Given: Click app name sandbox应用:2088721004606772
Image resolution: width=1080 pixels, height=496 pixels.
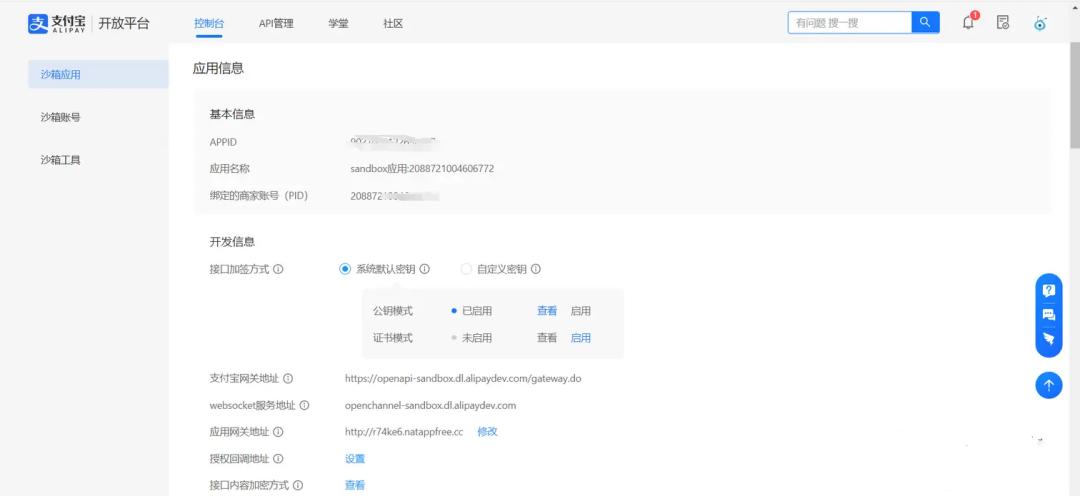Looking at the screenshot, I should pos(422,169).
